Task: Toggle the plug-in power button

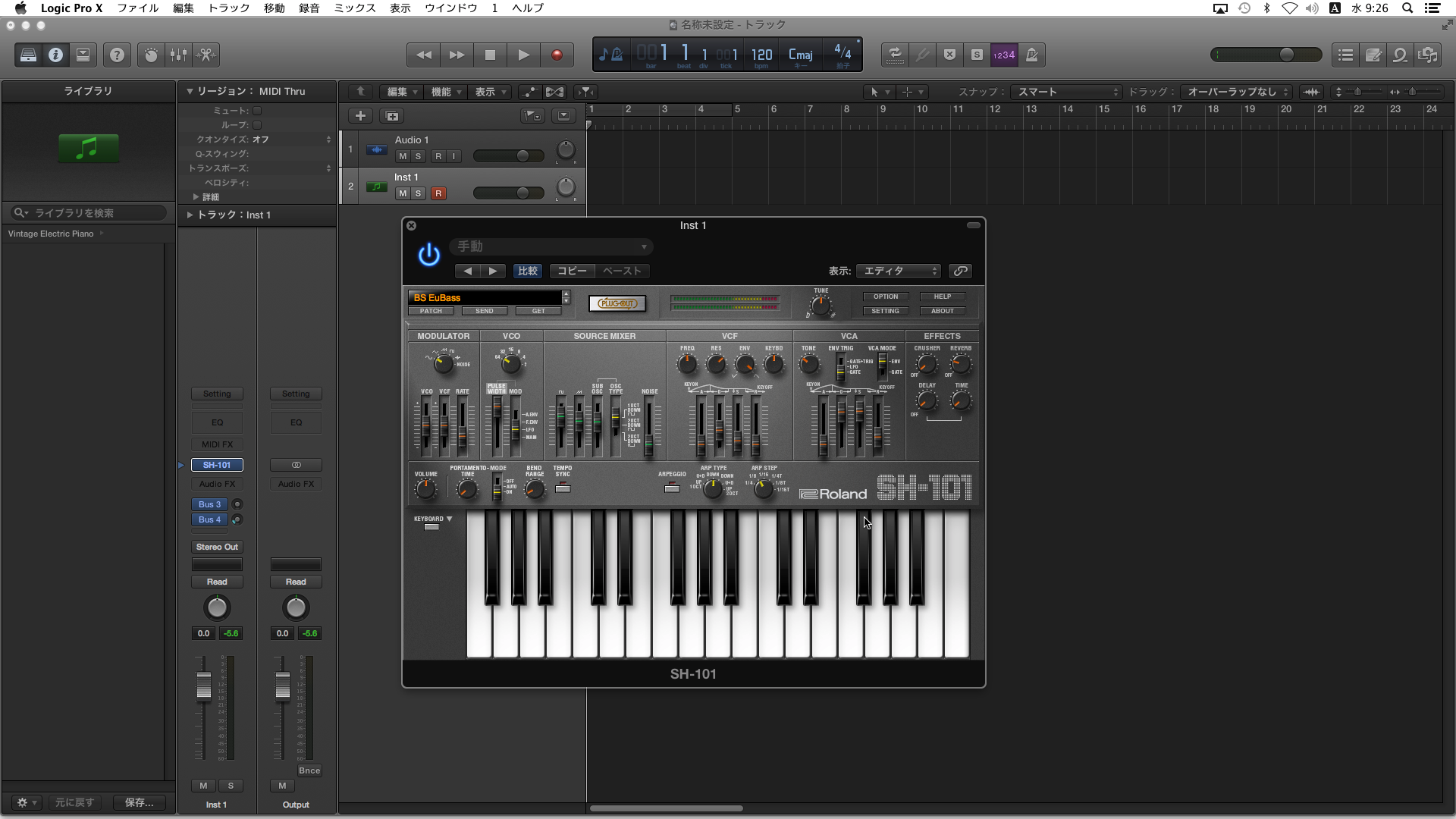Action: (x=429, y=255)
